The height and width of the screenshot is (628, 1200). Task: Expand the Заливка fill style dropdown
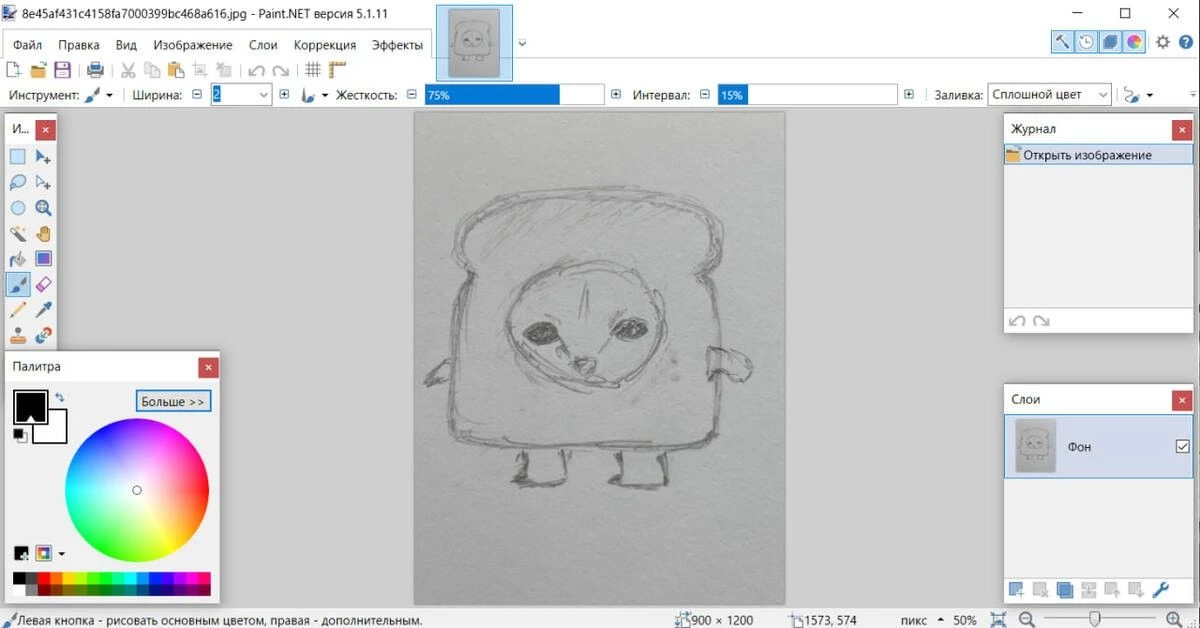click(1049, 95)
